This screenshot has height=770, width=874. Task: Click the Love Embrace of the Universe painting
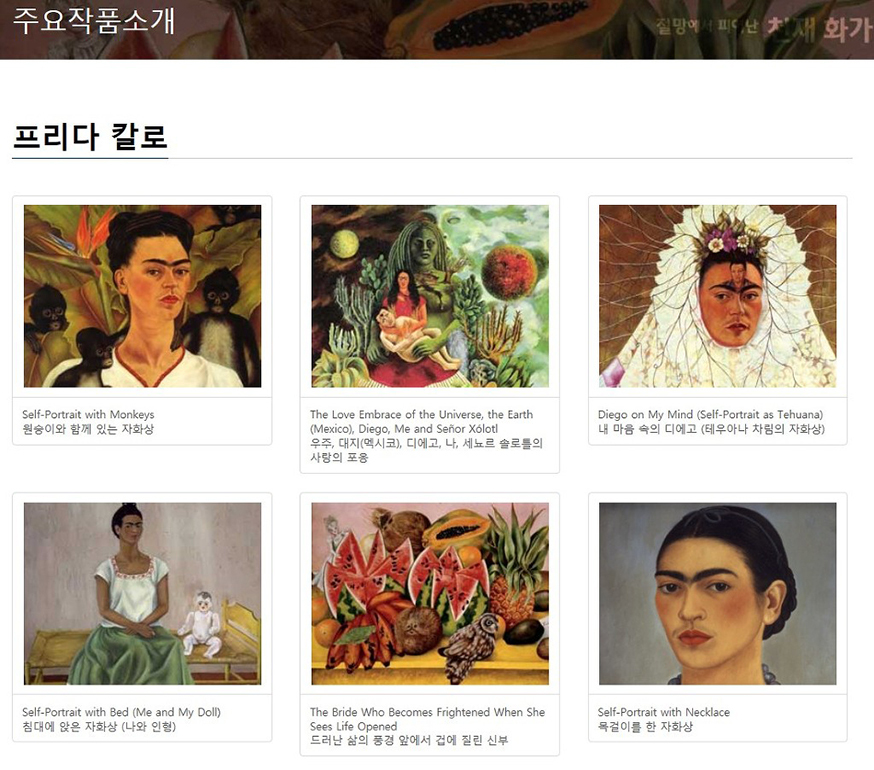pos(430,296)
